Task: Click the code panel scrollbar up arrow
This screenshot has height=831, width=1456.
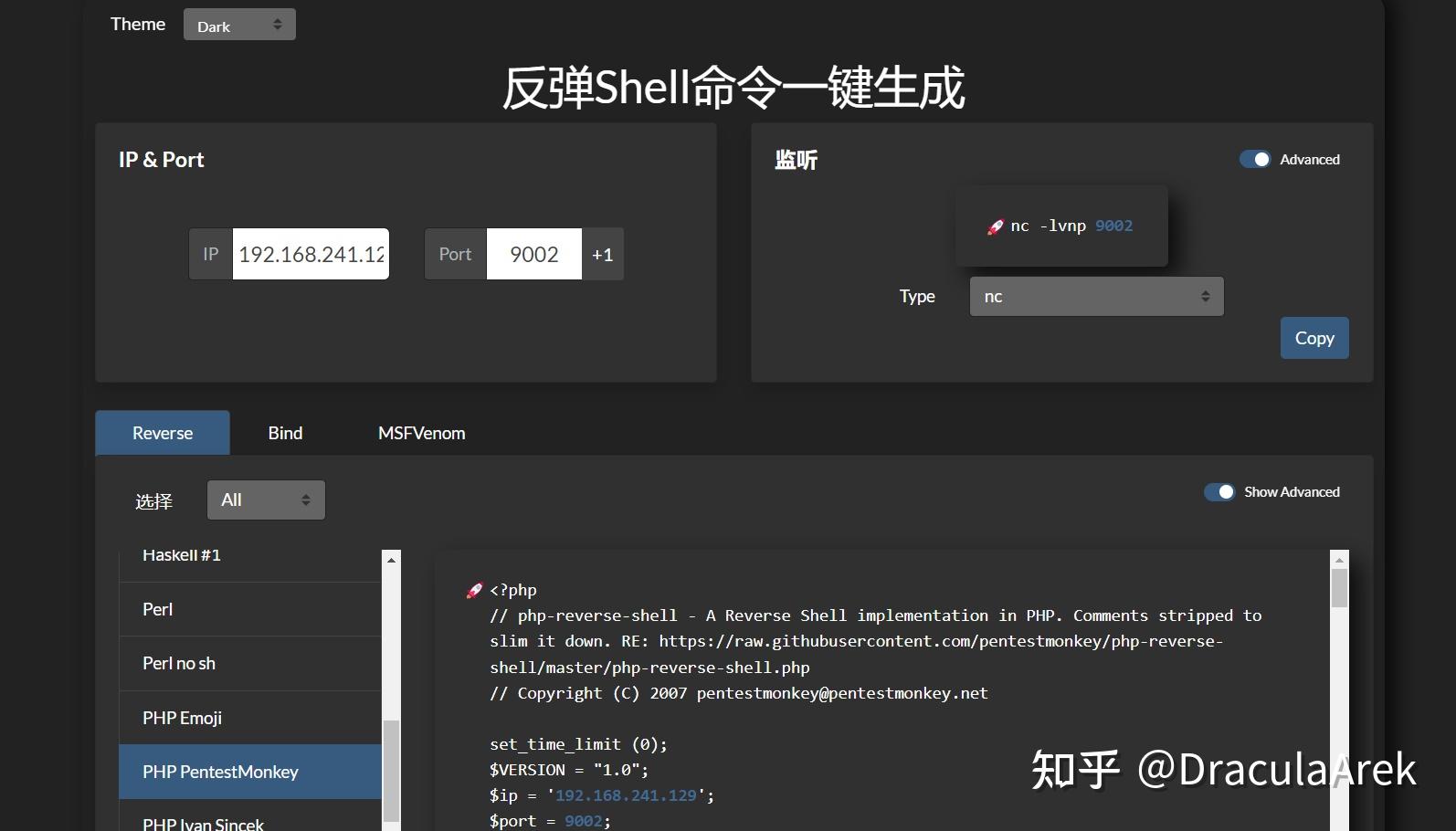Action: click(x=1340, y=559)
